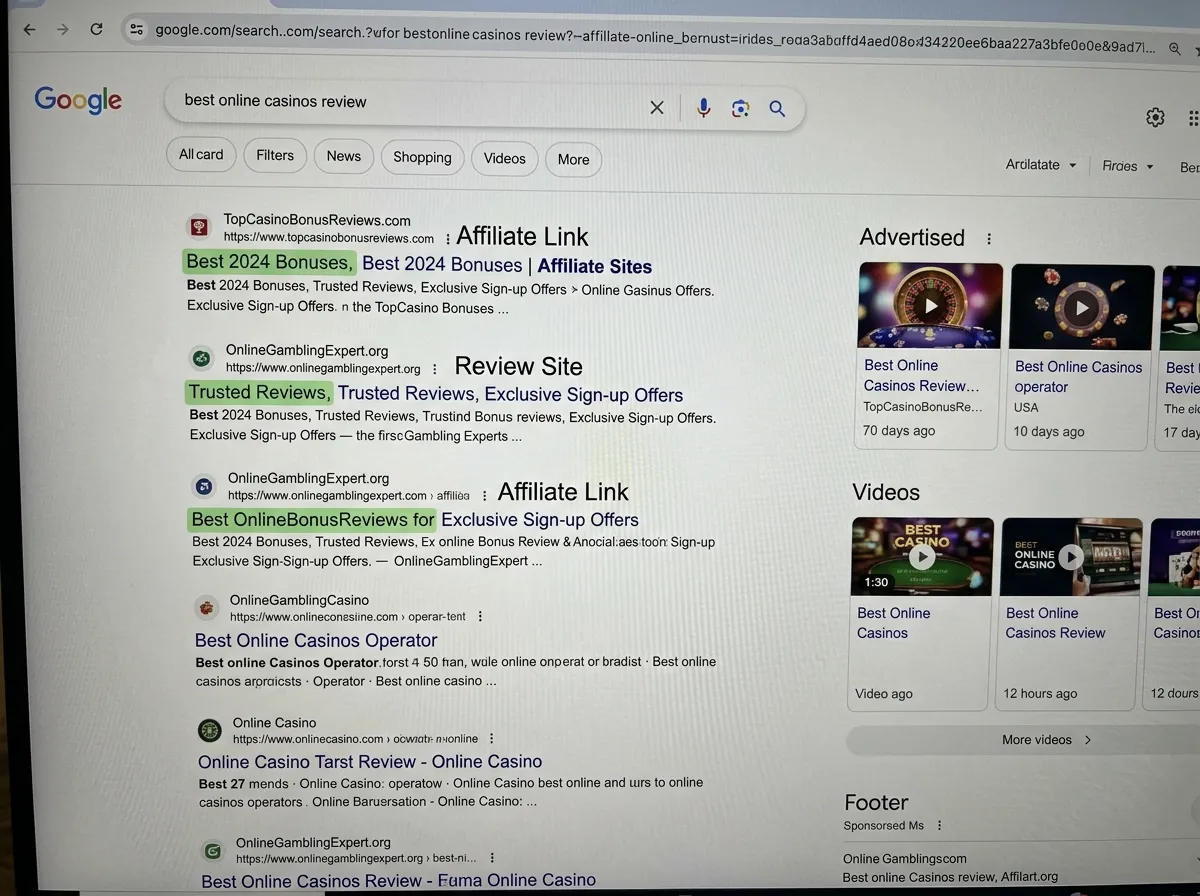Expand the Frdes dropdown
Screen dimensions: 1200x896
pos(1128,166)
